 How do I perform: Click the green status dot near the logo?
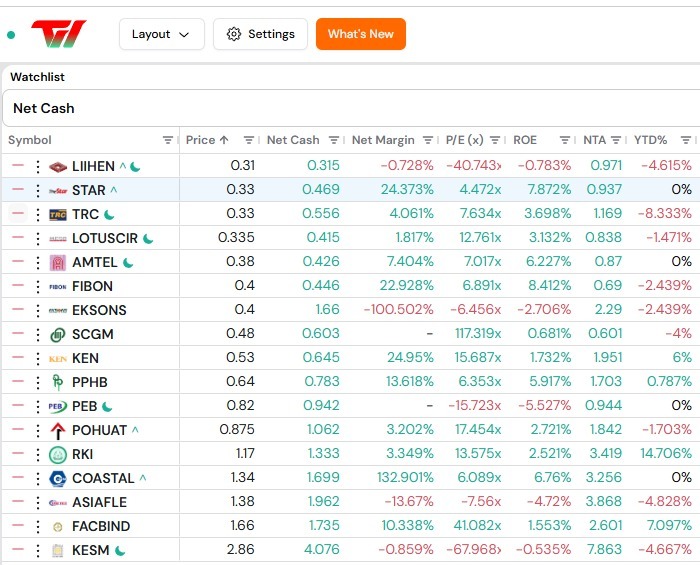point(11,35)
